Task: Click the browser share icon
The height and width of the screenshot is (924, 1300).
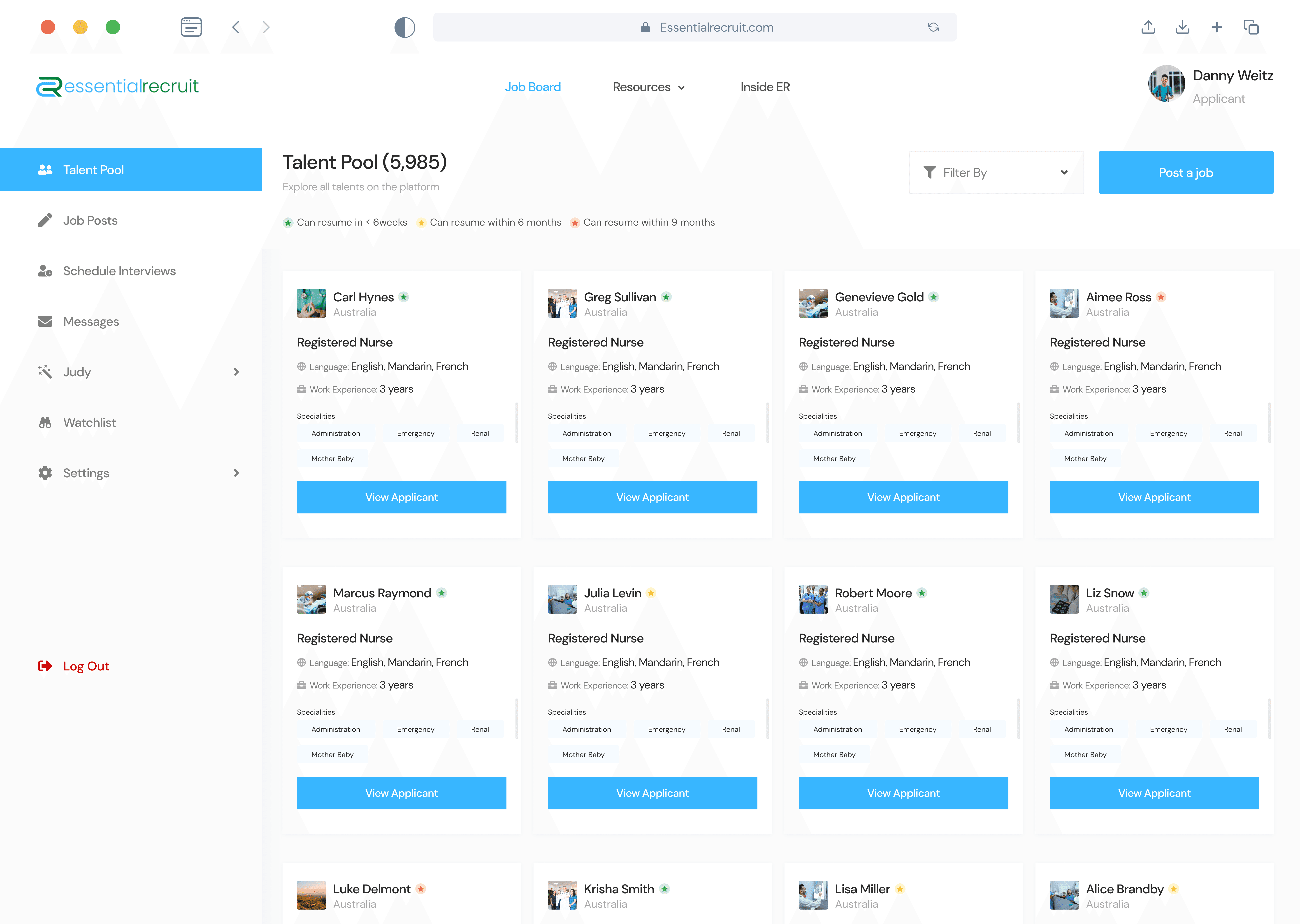Action: tap(1148, 27)
